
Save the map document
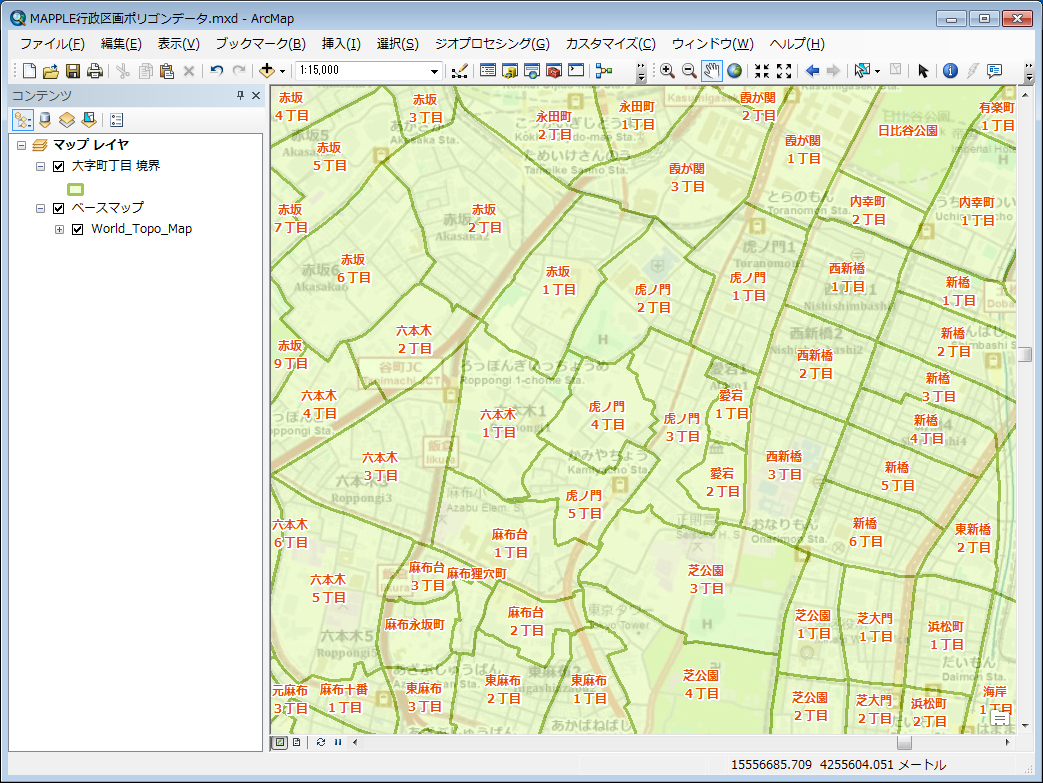coord(73,71)
